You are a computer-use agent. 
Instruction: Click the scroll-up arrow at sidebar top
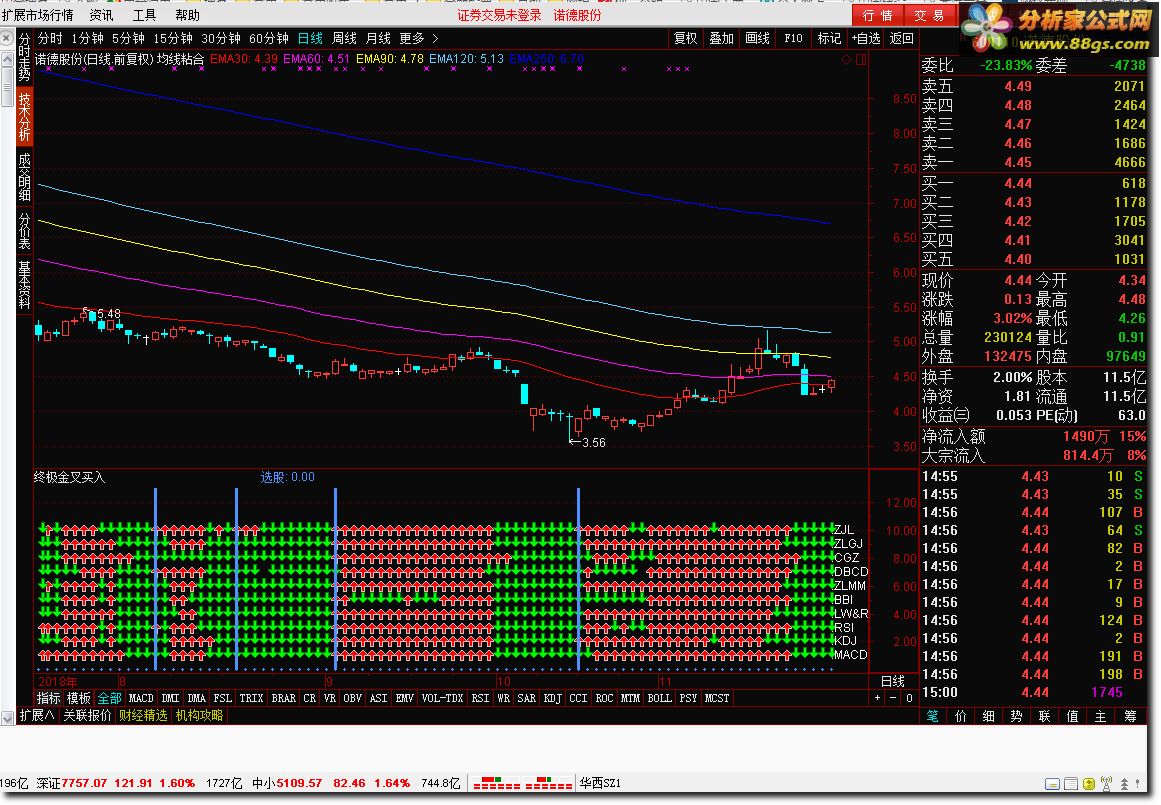[x=7, y=59]
